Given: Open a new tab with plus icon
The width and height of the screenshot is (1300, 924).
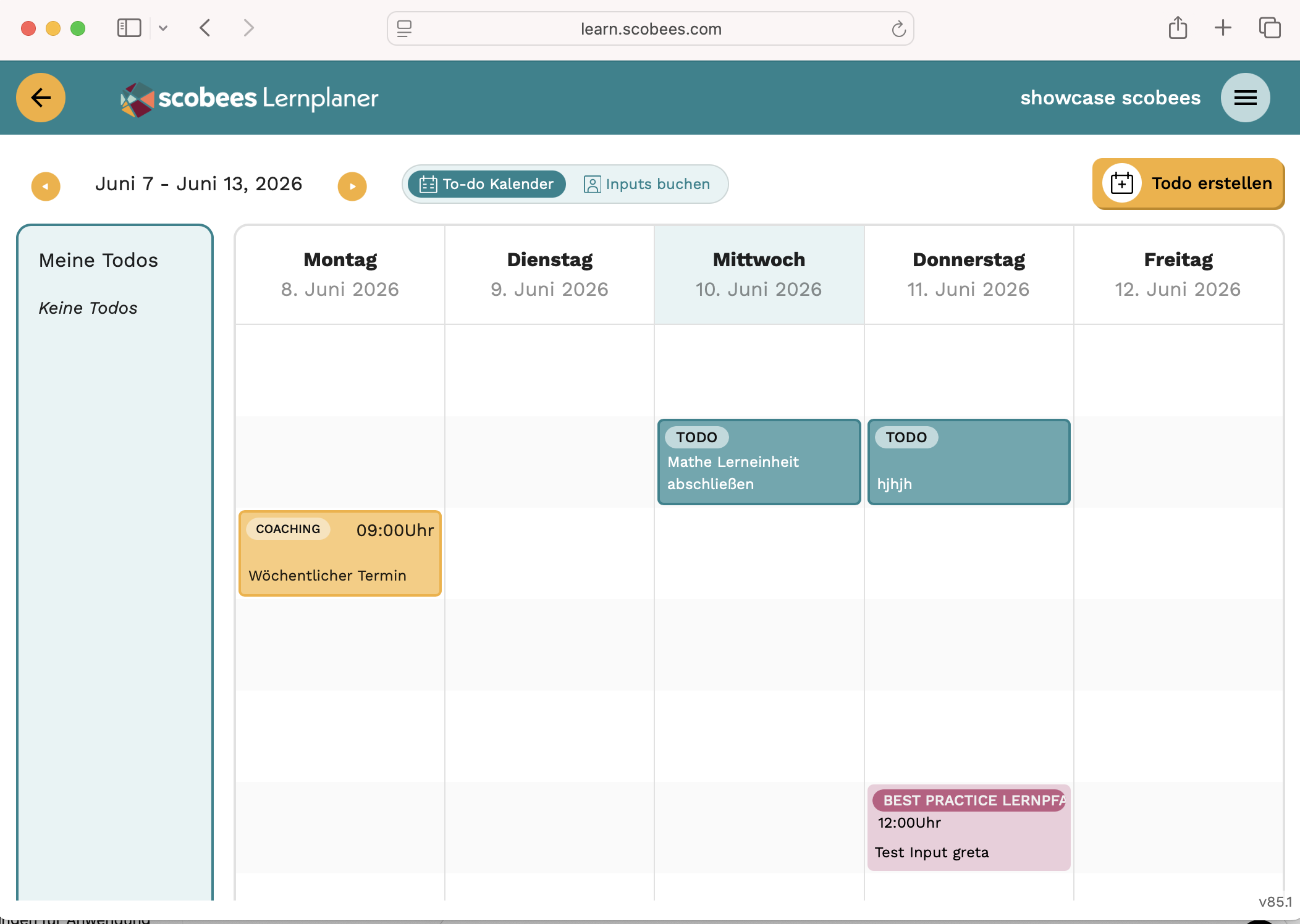Looking at the screenshot, I should tap(1223, 28).
